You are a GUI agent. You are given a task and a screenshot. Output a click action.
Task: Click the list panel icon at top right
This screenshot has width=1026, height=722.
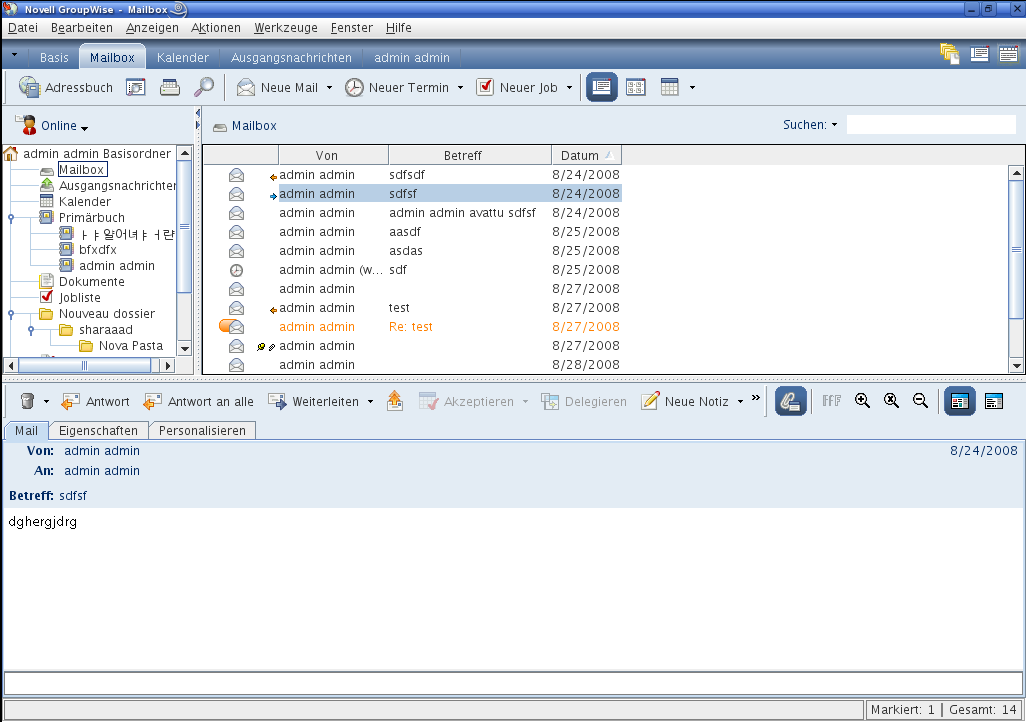pyautogui.click(x=979, y=54)
